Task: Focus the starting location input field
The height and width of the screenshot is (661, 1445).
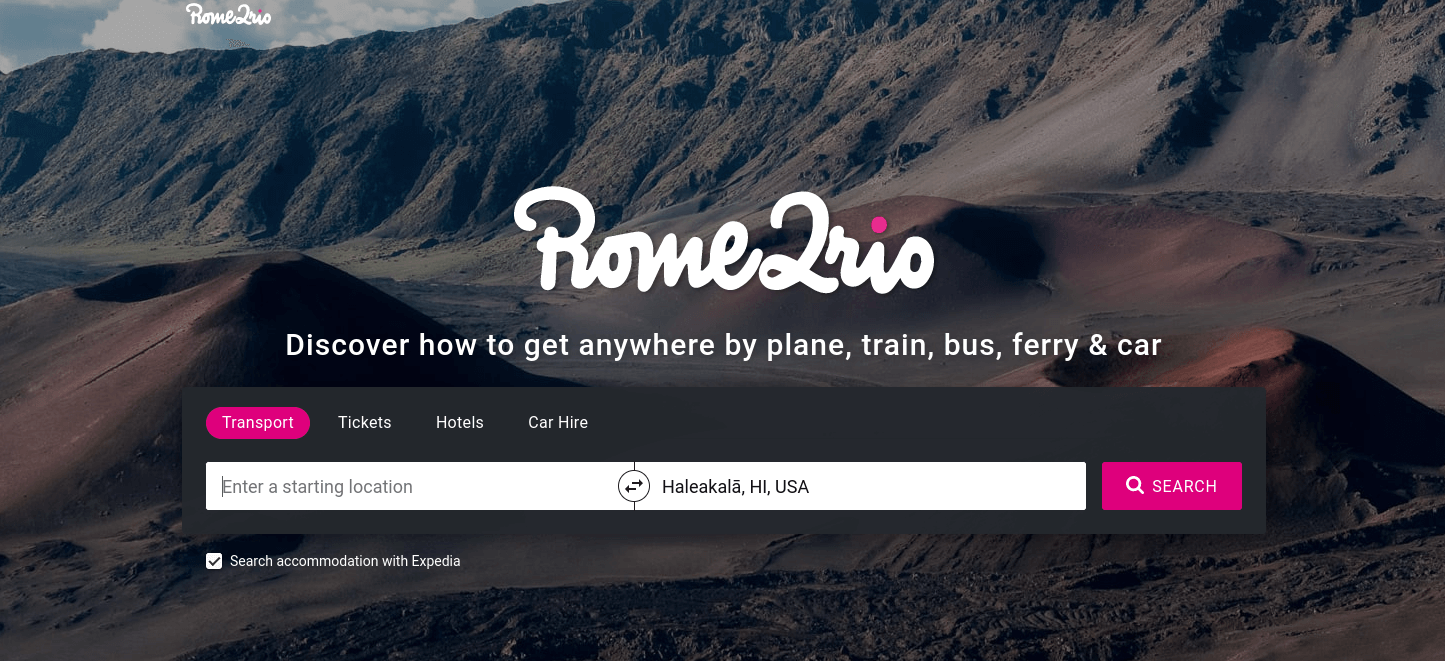Action: pyautogui.click(x=412, y=486)
